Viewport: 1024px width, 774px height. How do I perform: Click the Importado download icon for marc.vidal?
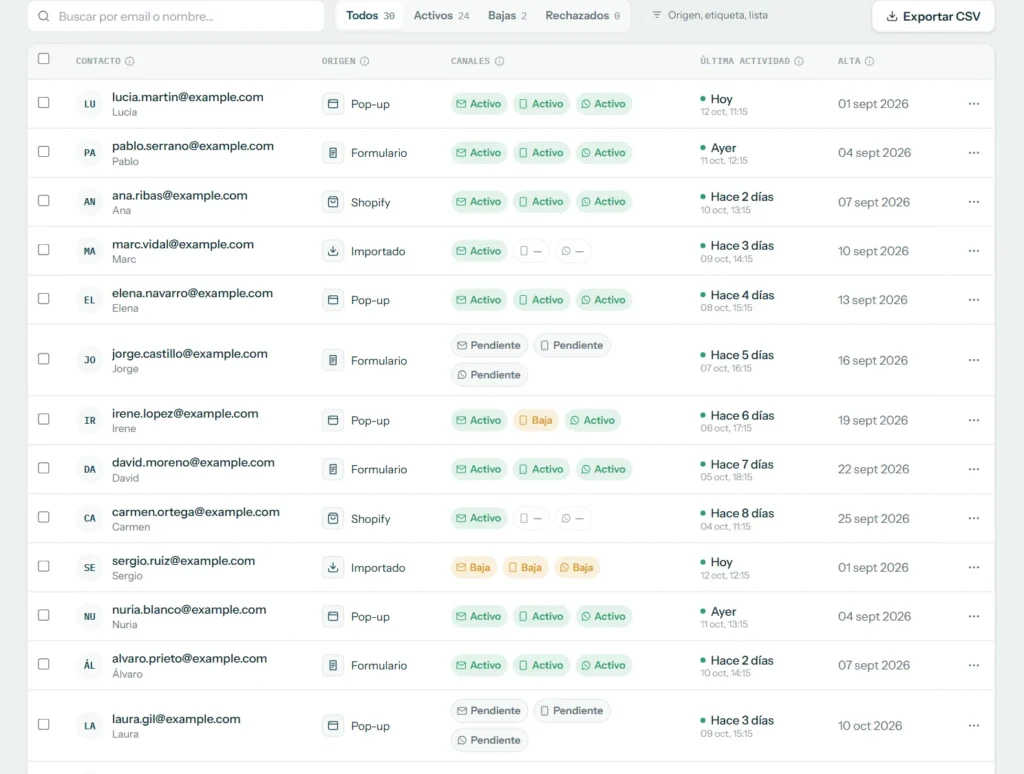pos(333,251)
